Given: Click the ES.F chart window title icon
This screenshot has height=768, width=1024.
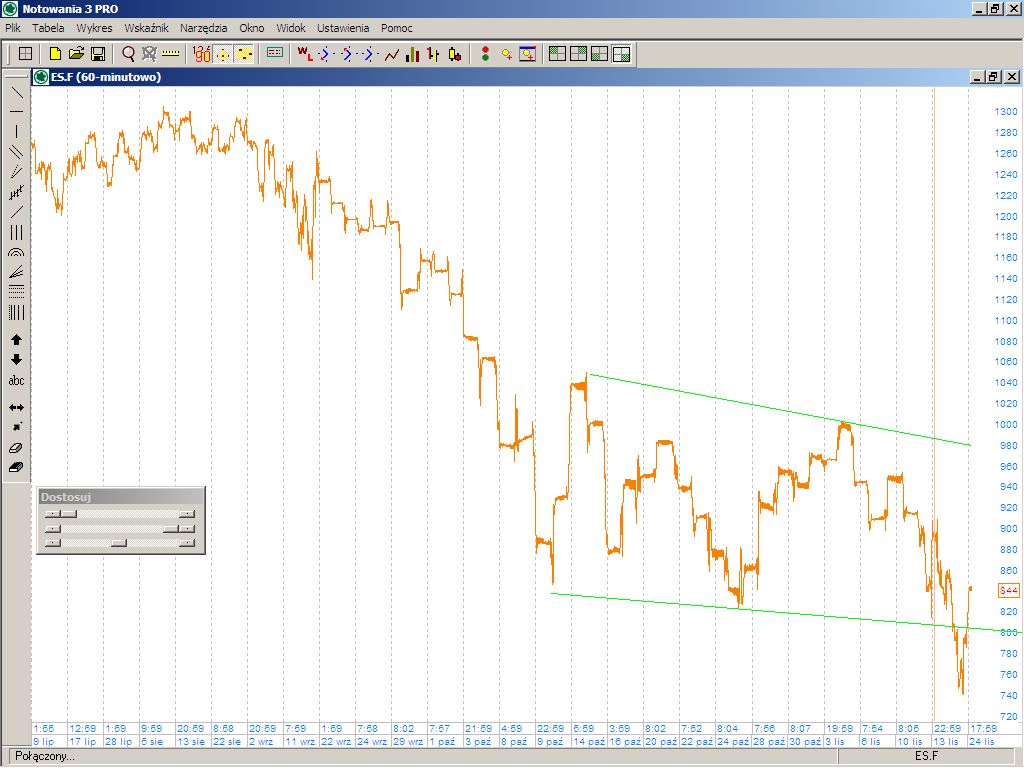Looking at the screenshot, I should pyautogui.click(x=41, y=77).
